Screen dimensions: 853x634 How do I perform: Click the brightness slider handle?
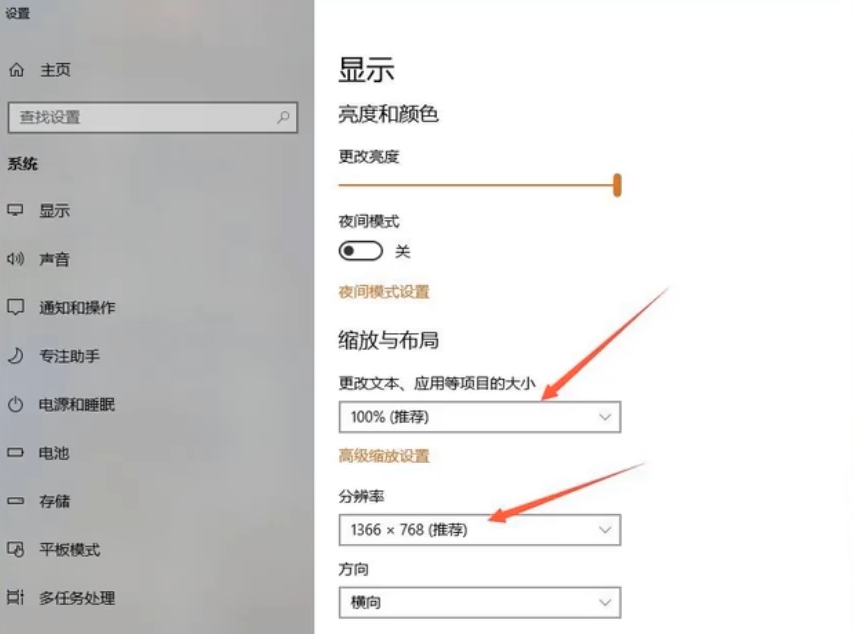[617, 185]
